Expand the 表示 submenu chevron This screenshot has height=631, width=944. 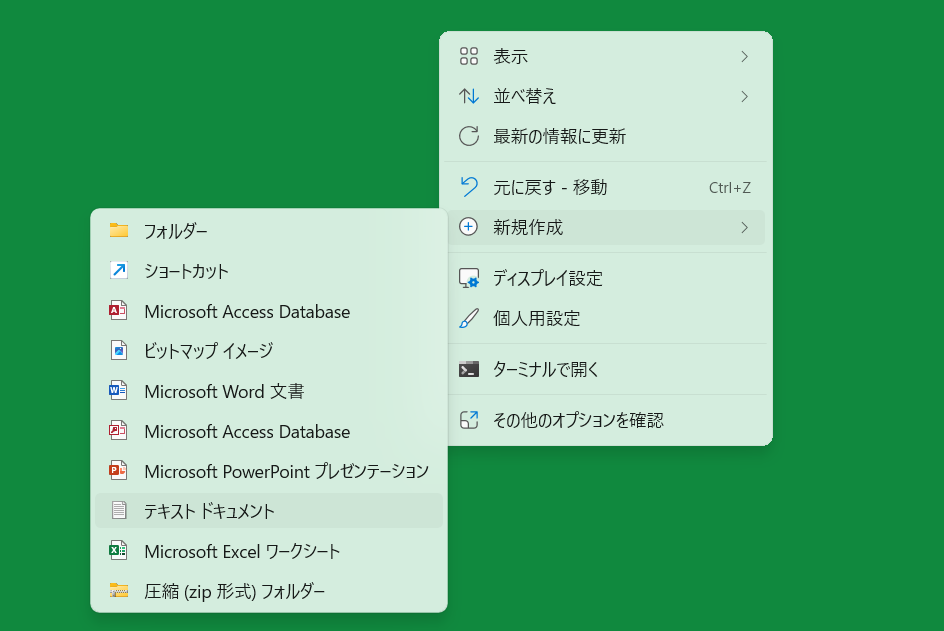(744, 57)
